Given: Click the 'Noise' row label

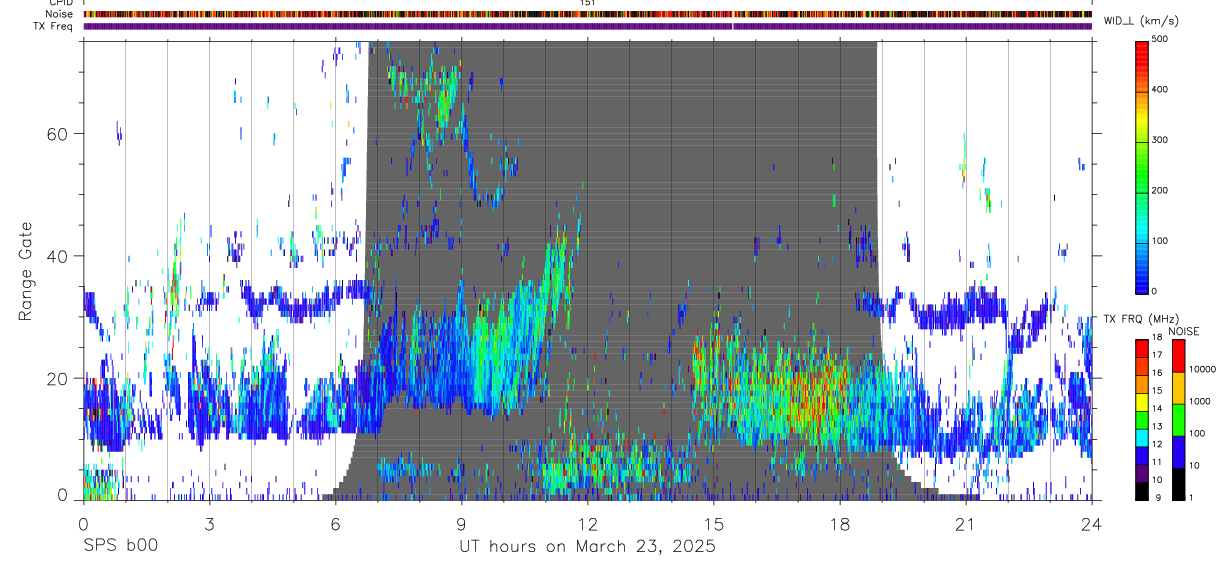Looking at the screenshot, I should click(x=60, y=14).
